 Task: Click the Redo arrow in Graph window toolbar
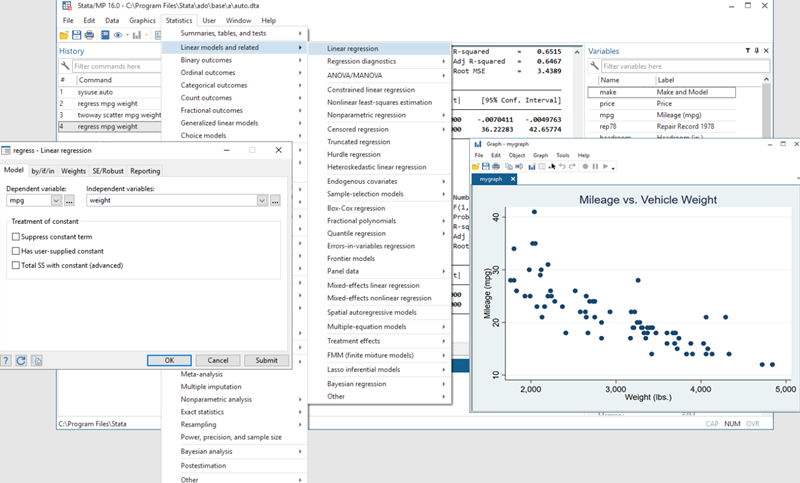pyautogui.click(x=572, y=166)
